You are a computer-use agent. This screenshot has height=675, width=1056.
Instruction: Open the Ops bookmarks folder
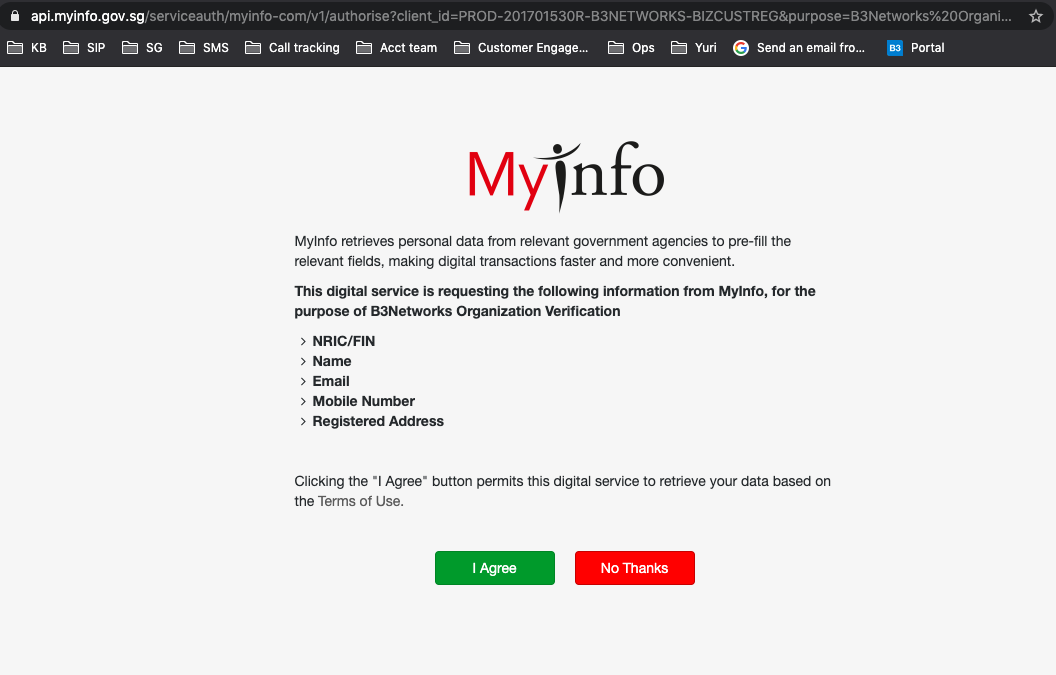tap(631, 48)
